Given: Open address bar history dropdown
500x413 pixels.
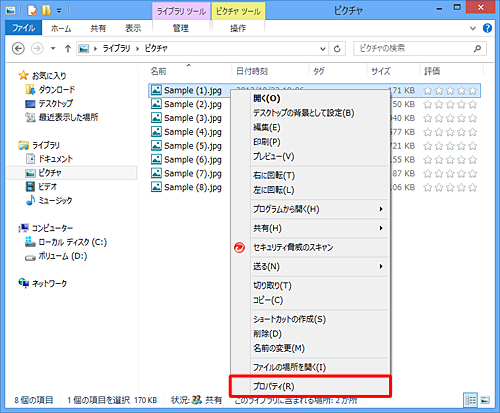Looking at the screenshot, I should (323, 49).
